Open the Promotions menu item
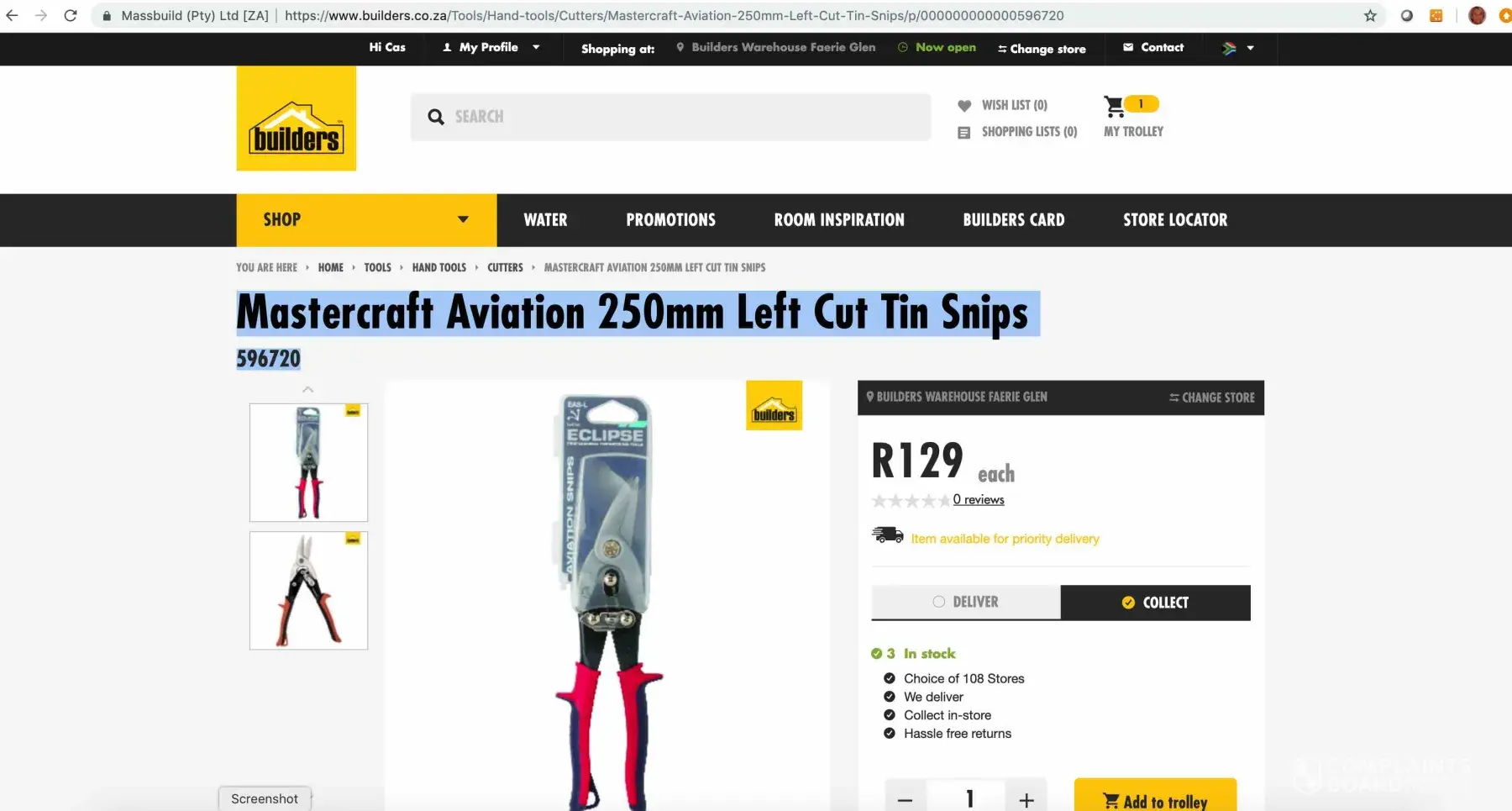 click(x=671, y=220)
